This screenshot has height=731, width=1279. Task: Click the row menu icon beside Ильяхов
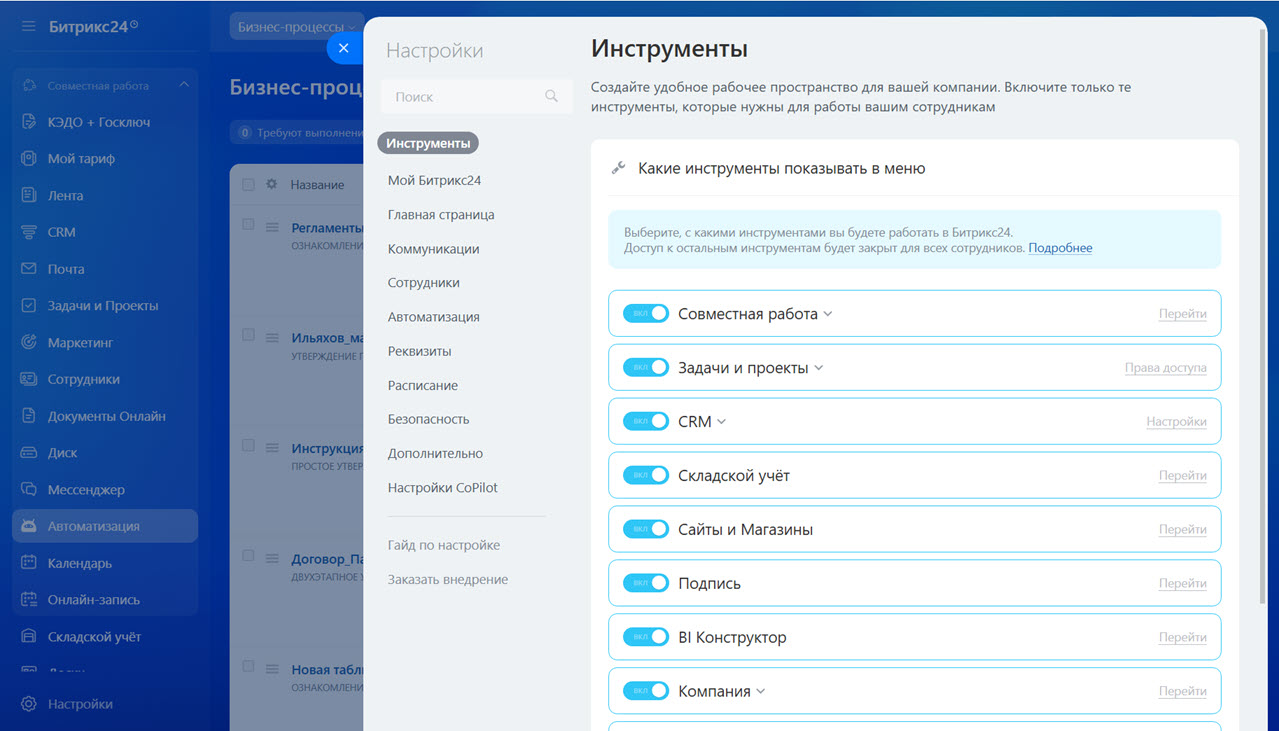point(272,338)
